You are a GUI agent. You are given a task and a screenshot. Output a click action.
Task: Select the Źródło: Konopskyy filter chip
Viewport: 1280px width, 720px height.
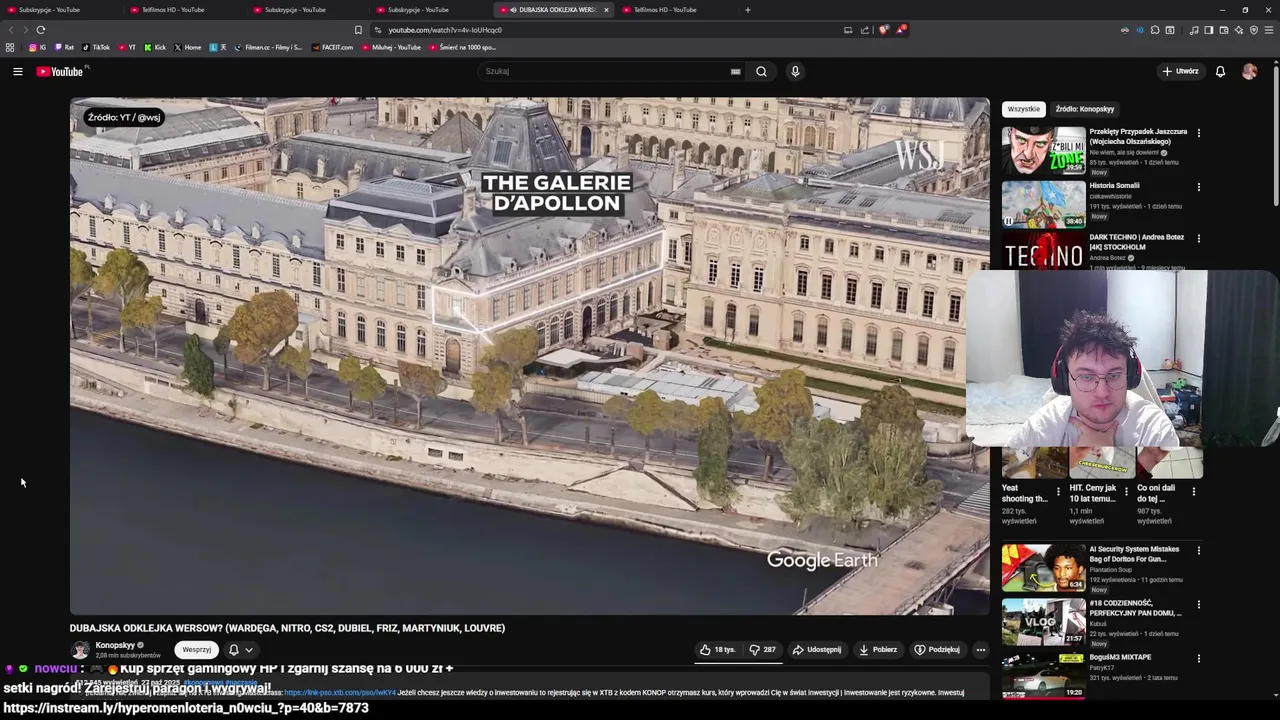[x=1084, y=109]
